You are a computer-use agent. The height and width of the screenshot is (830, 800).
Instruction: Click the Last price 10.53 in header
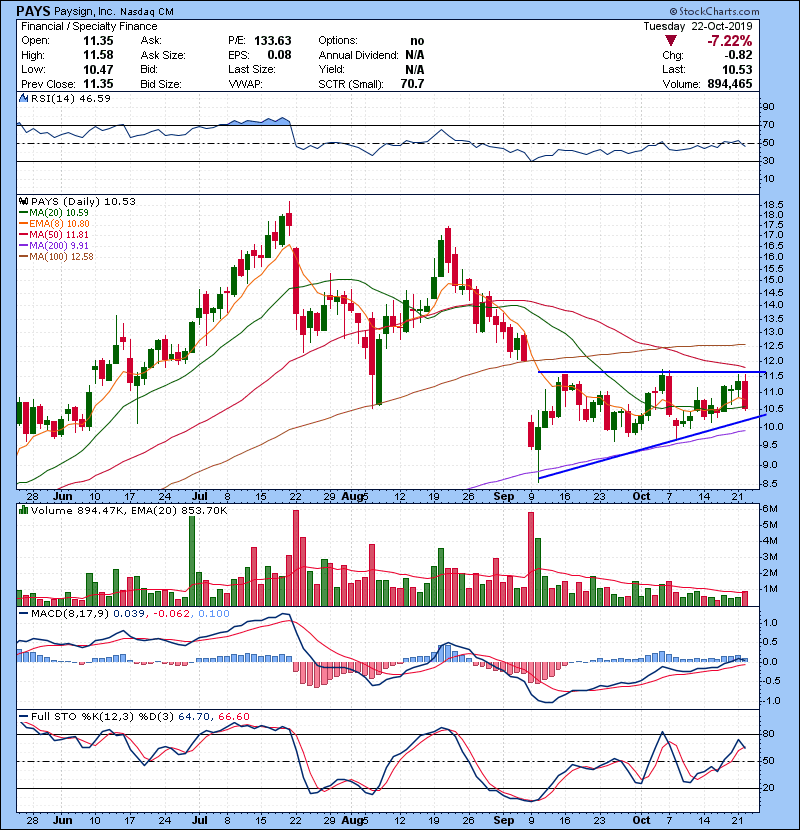click(x=738, y=69)
